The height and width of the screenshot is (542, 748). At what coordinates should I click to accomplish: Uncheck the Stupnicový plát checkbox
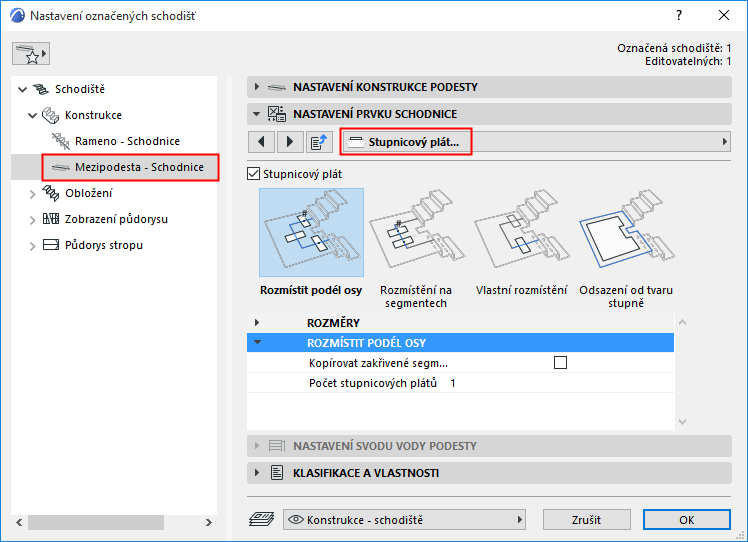coord(253,174)
